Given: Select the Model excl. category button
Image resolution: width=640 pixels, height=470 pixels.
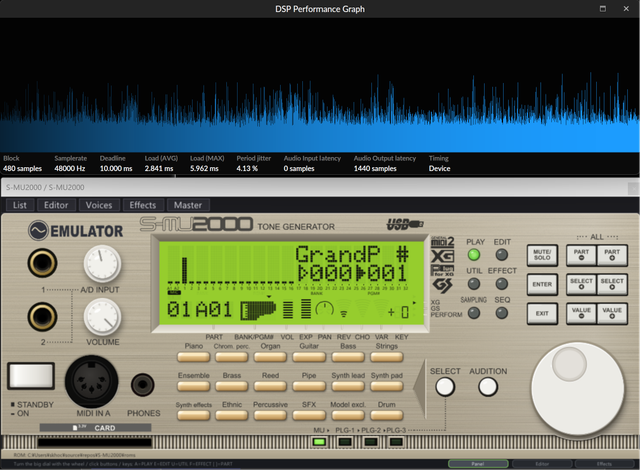Looking at the screenshot, I should point(348,416).
